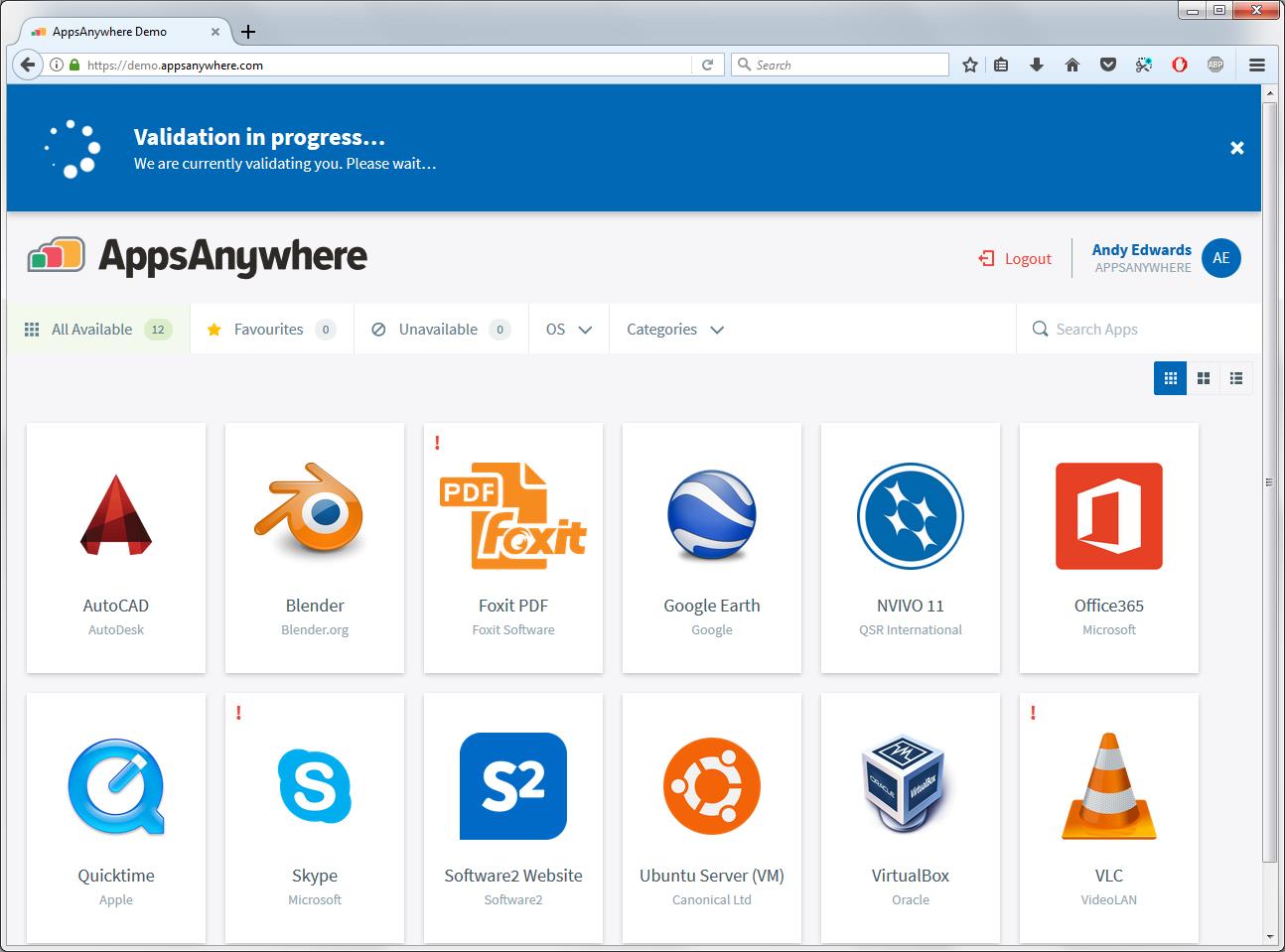The image size is (1285, 952).
Task: Click the browser Search box
Action: (840, 65)
